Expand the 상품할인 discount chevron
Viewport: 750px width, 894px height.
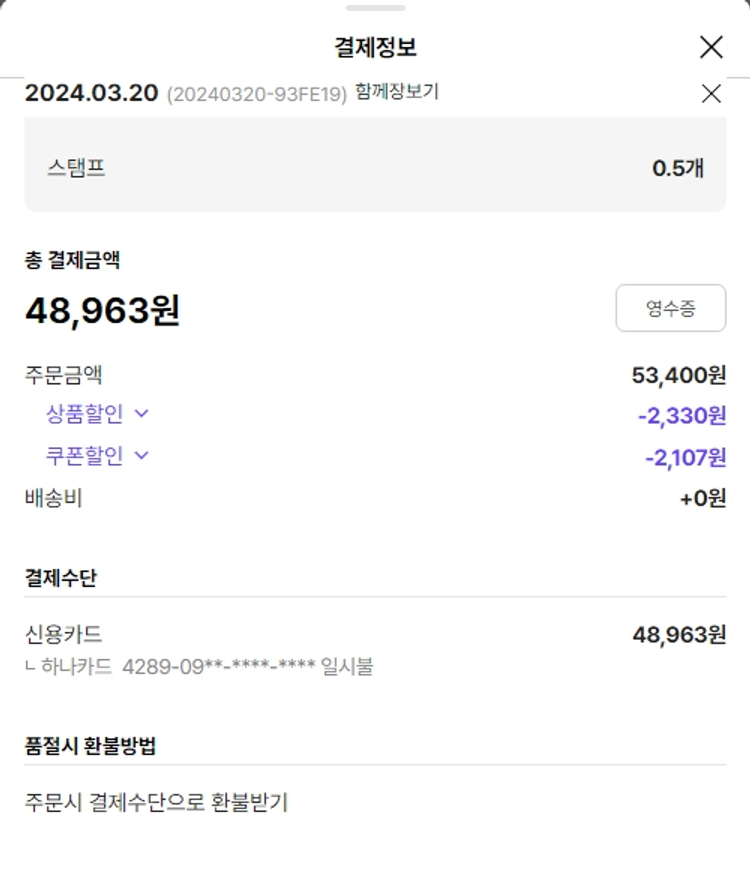pyautogui.click(x=141, y=413)
